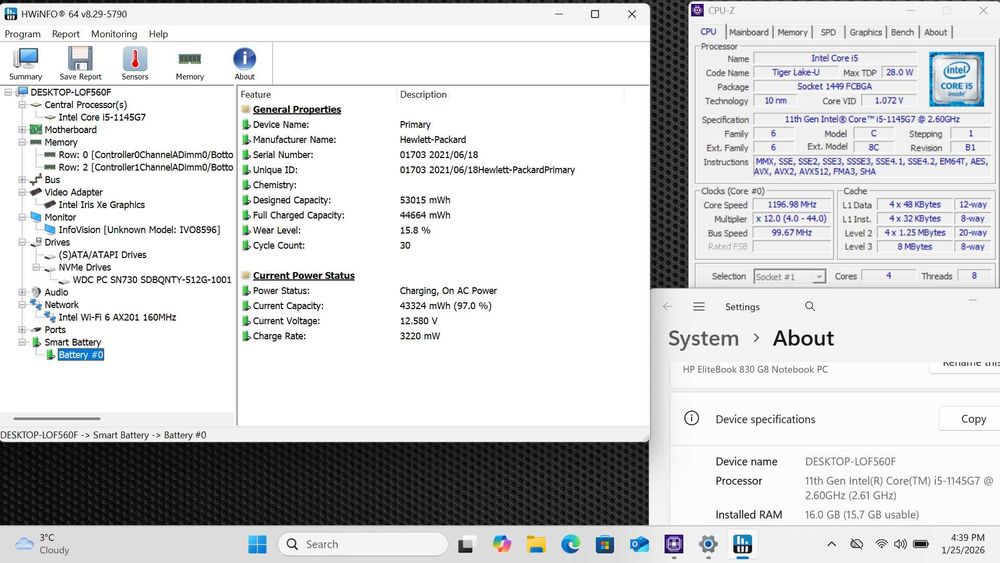The height and width of the screenshot is (563, 1000).
Task: Click the General Properties heading
Action: tap(297, 109)
